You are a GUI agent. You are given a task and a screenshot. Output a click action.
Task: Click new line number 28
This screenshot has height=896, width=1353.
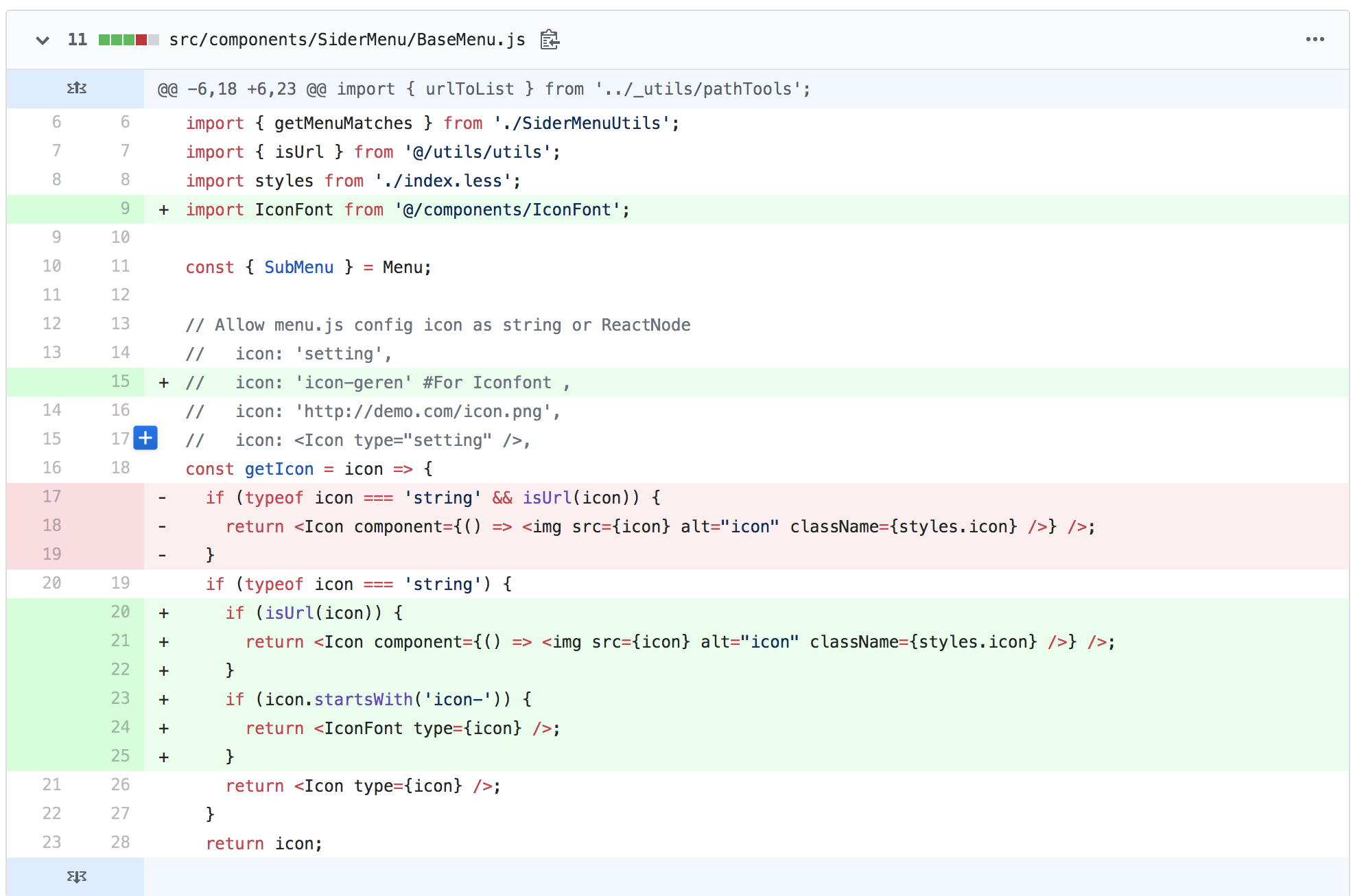(120, 842)
